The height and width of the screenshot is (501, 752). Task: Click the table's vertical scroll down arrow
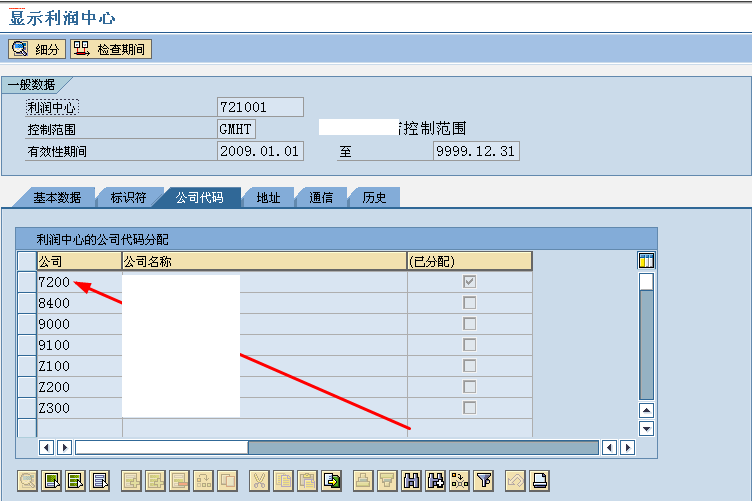(x=646, y=429)
